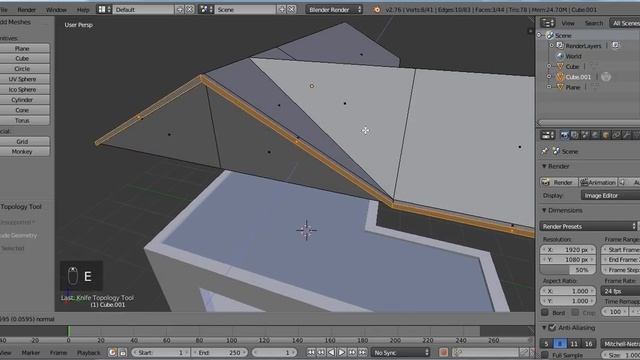Image resolution: width=640 pixels, height=360 pixels.
Task: Click the World globe icon in the outliner
Action: pyautogui.click(x=560, y=56)
